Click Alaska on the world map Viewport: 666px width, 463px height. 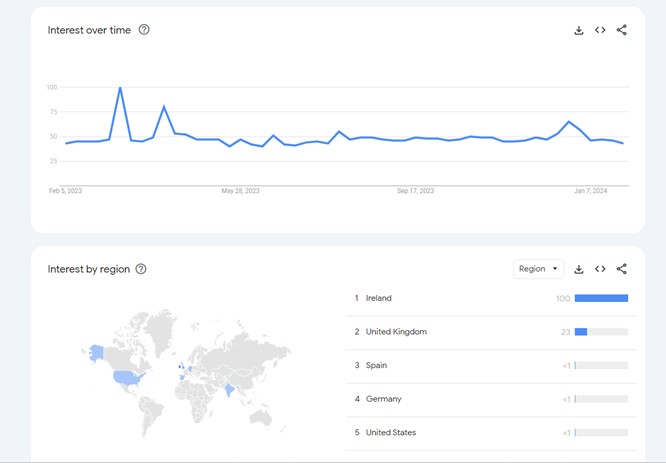click(97, 353)
